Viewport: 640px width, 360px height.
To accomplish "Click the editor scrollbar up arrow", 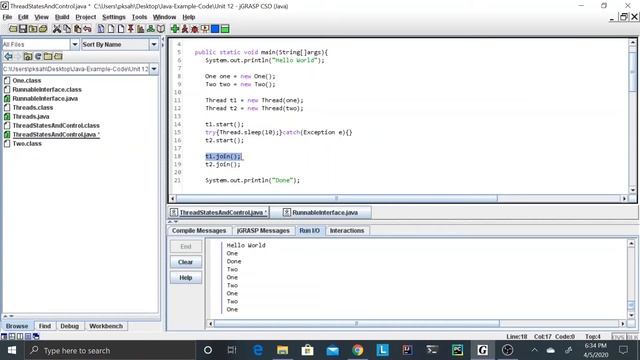I will click(x=633, y=42).
